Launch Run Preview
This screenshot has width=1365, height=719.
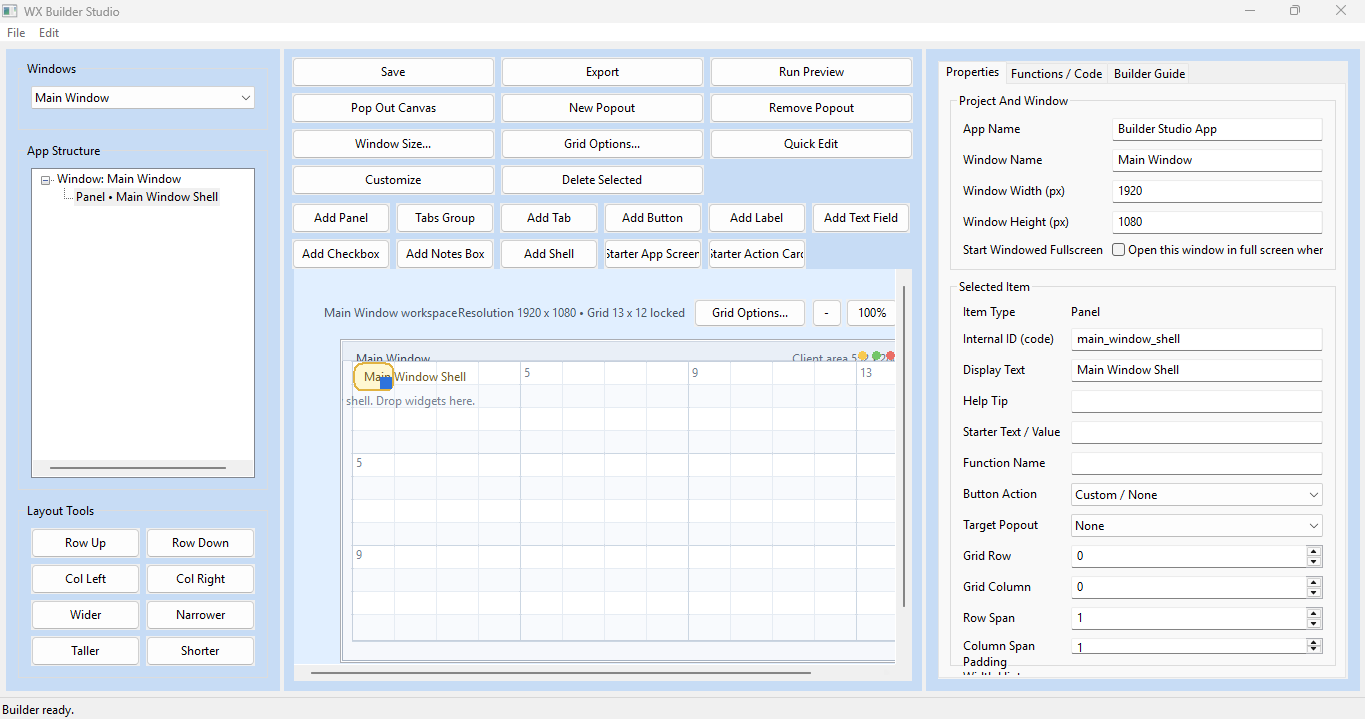[x=811, y=72]
